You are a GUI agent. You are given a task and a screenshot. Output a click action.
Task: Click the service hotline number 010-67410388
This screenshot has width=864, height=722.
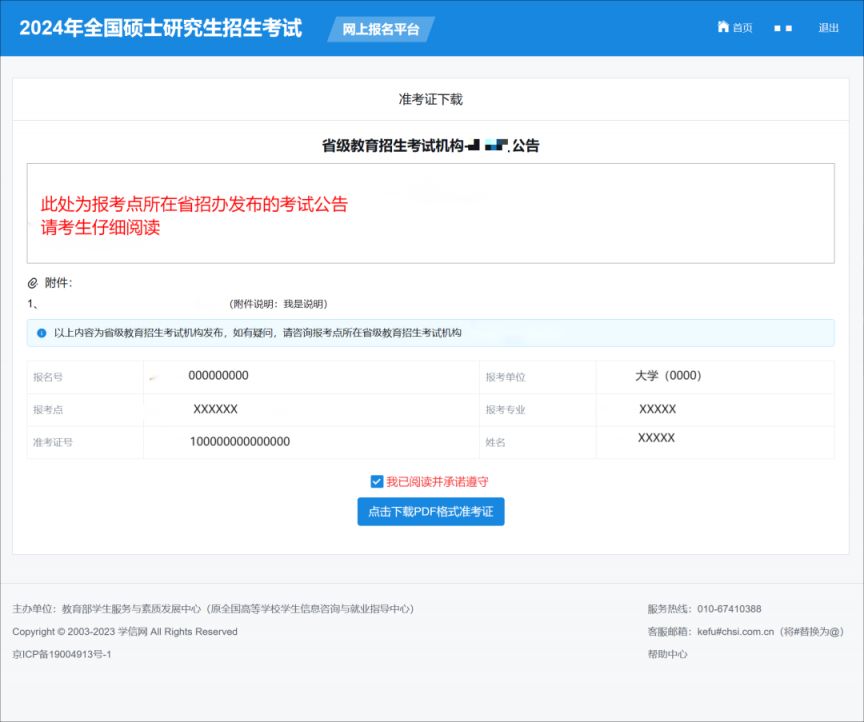coord(731,608)
